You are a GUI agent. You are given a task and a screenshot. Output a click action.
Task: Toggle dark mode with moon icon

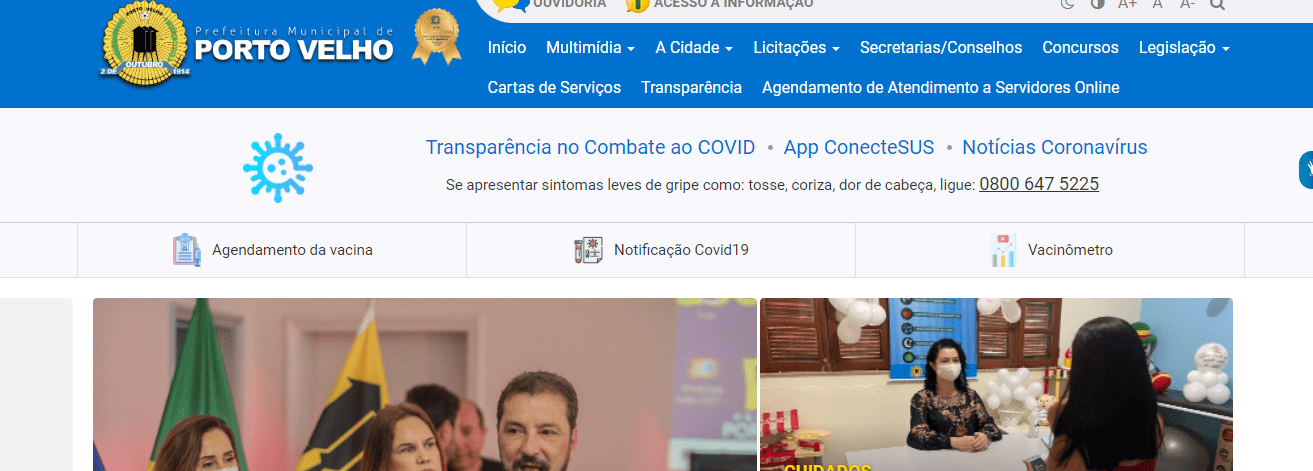click(x=1067, y=4)
